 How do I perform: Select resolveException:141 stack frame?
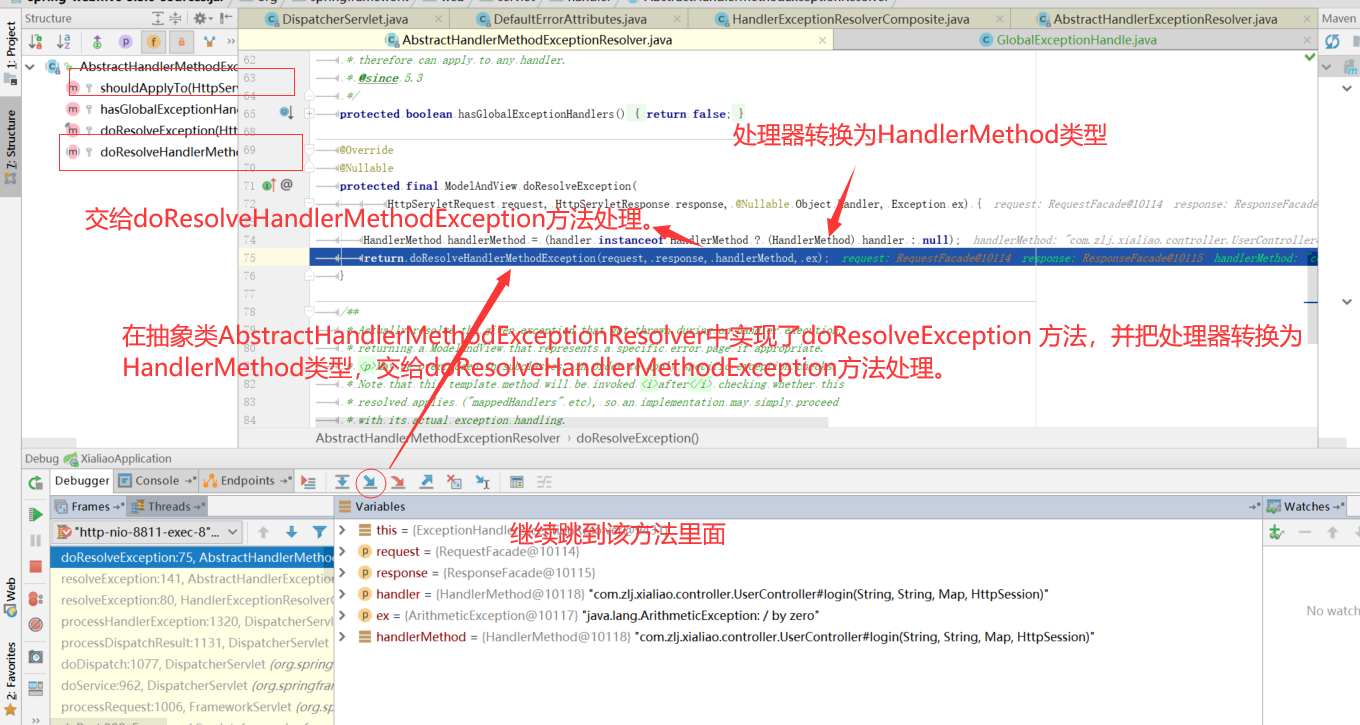coord(192,579)
